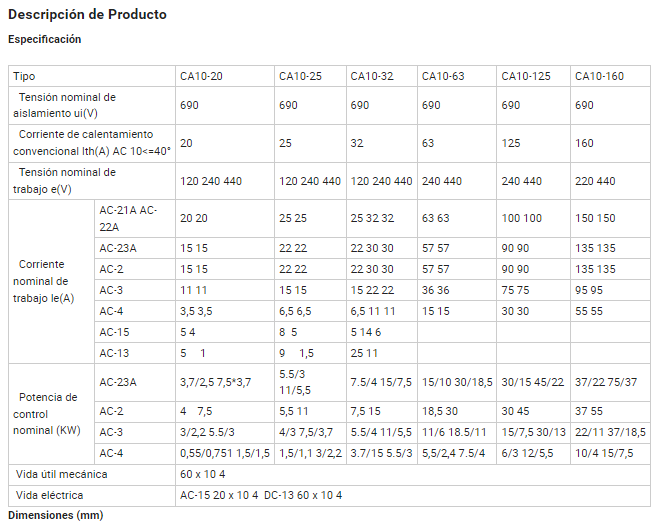Click the 'Potencia de control nominal (KW)' cell
The height and width of the screenshot is (528, 672).
51,414
